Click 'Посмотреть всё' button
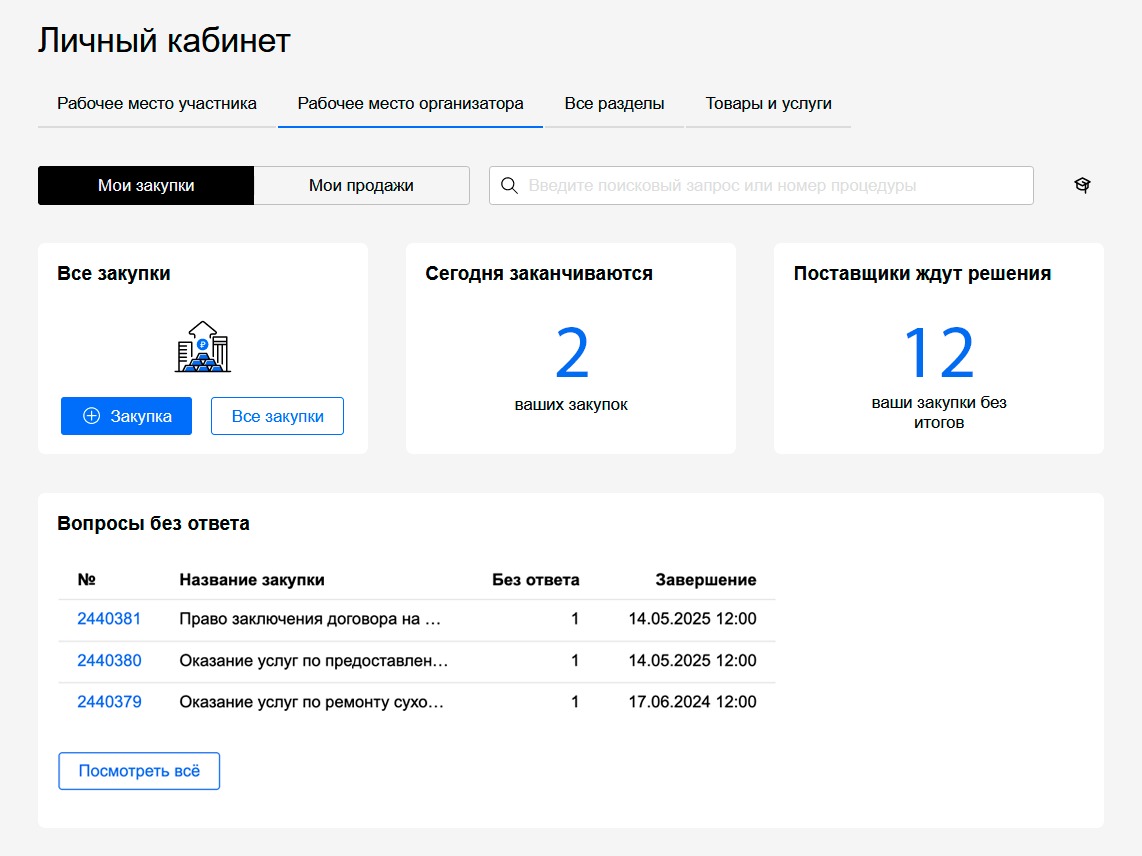 tap(139, 771)
